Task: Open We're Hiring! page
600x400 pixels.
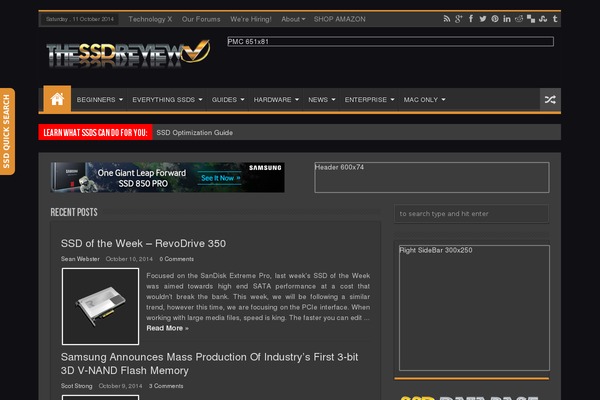Action: coord(251,19)
